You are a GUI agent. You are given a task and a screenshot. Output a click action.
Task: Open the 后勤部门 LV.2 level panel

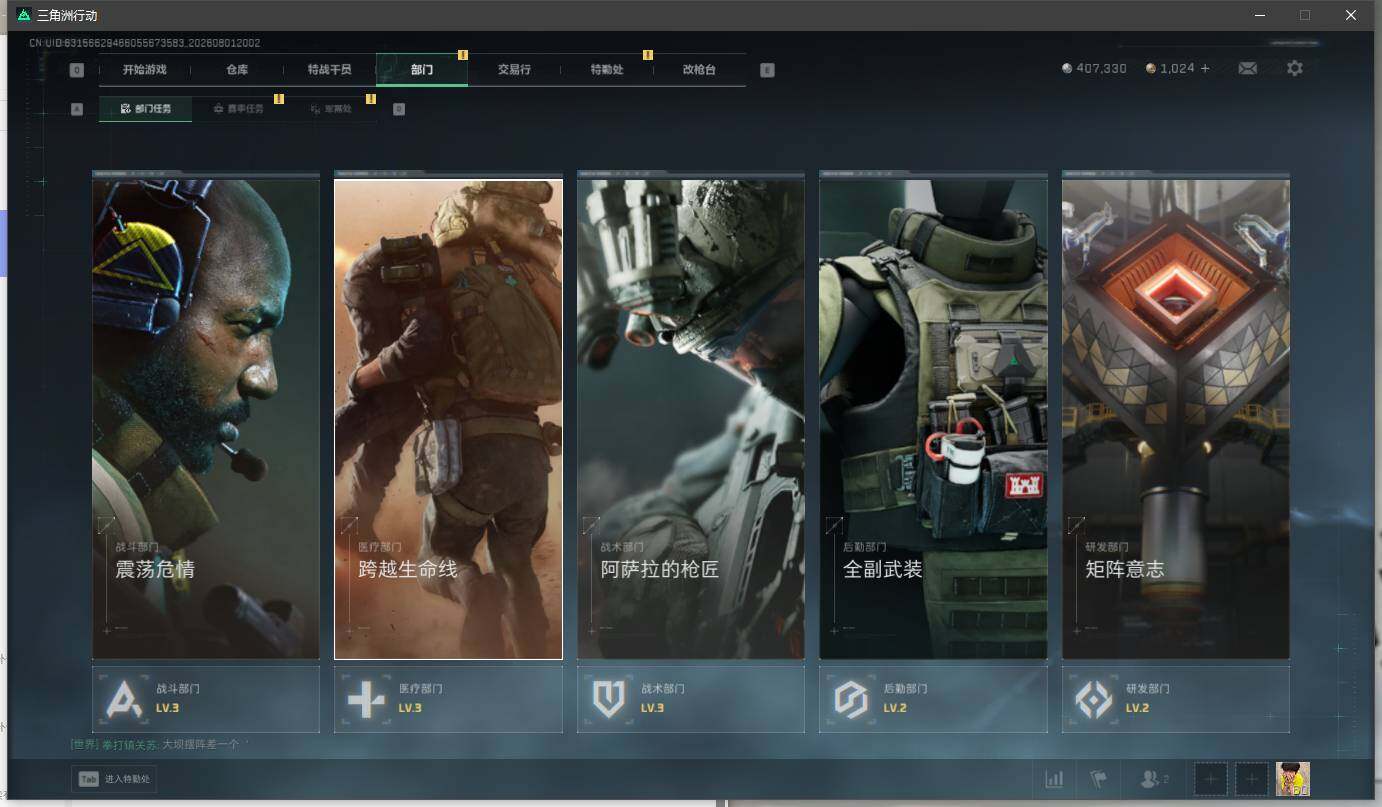(x=933, y=699)
